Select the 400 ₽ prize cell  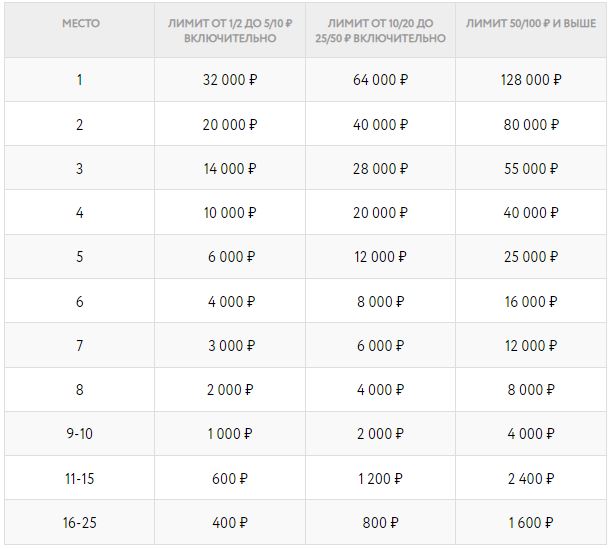pyautogui.click(x=230, y=521)
